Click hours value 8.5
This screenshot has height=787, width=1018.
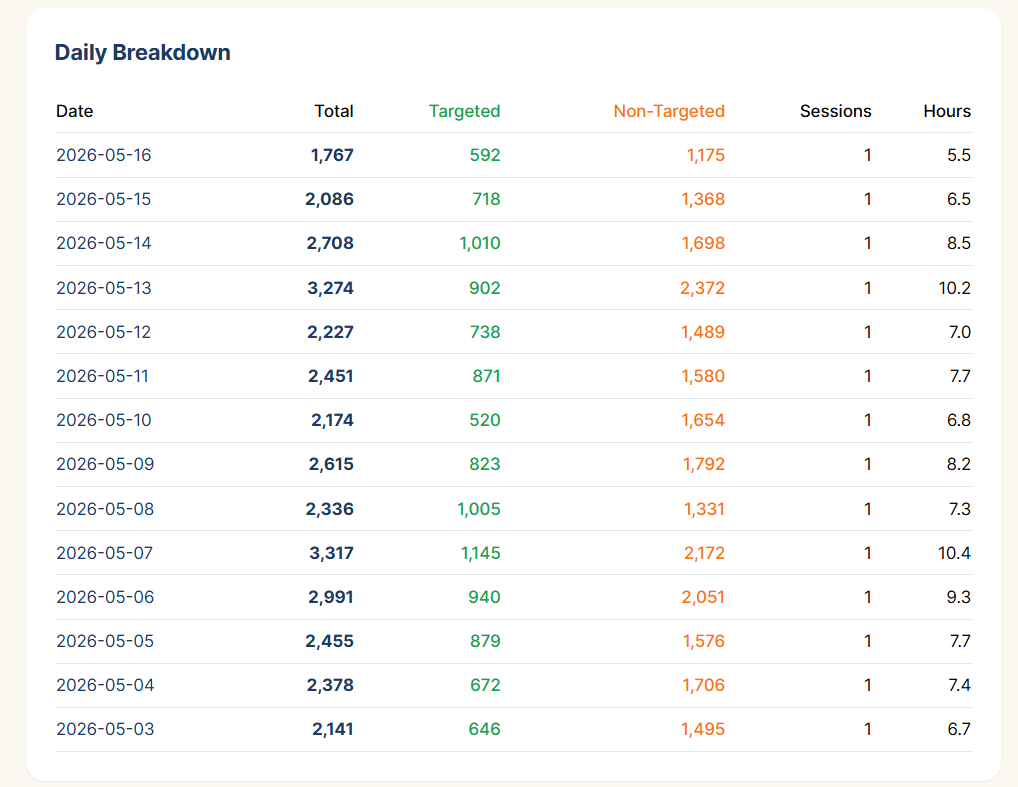[959, 244]
